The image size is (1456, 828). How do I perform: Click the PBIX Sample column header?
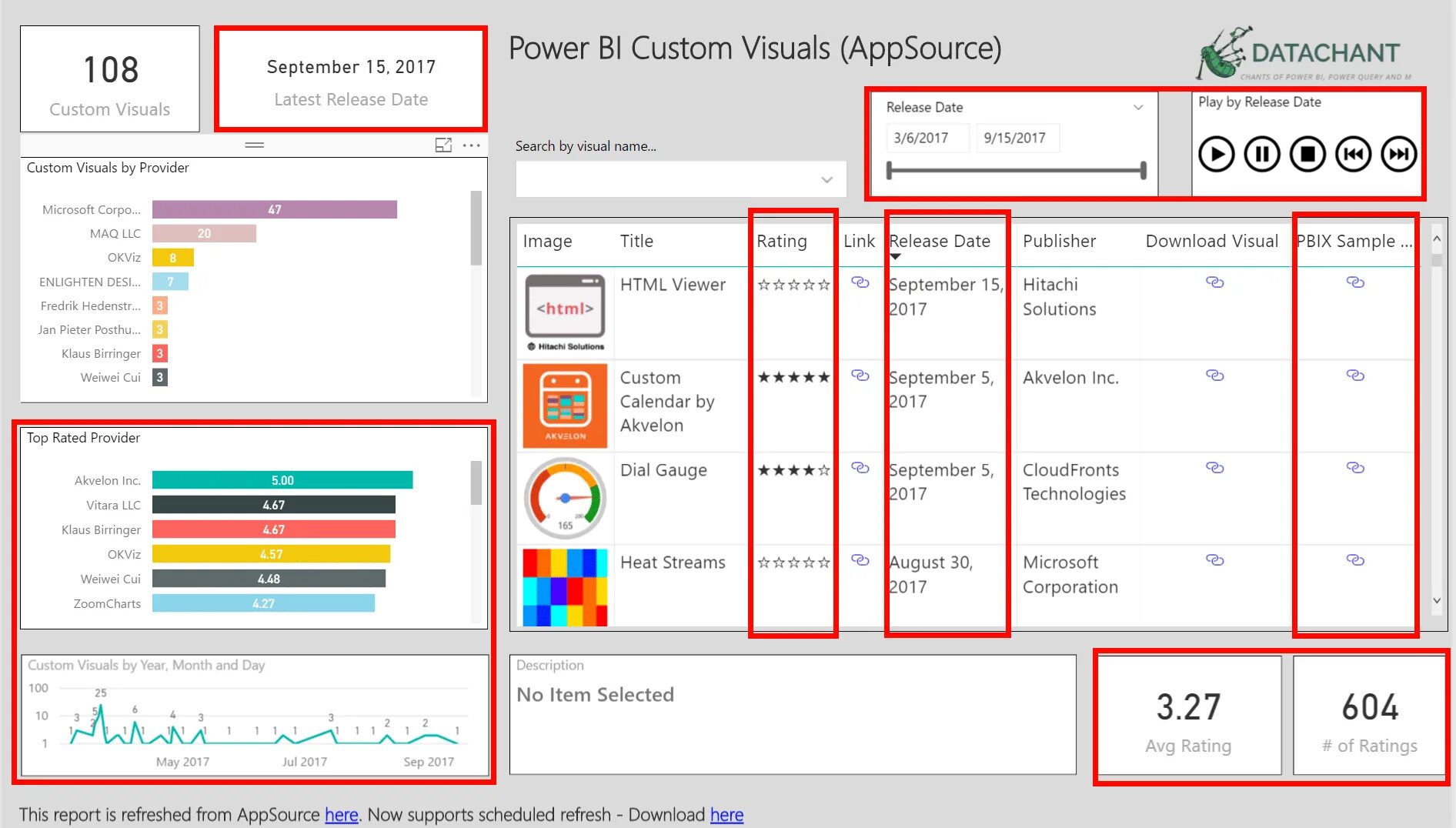1354,241
